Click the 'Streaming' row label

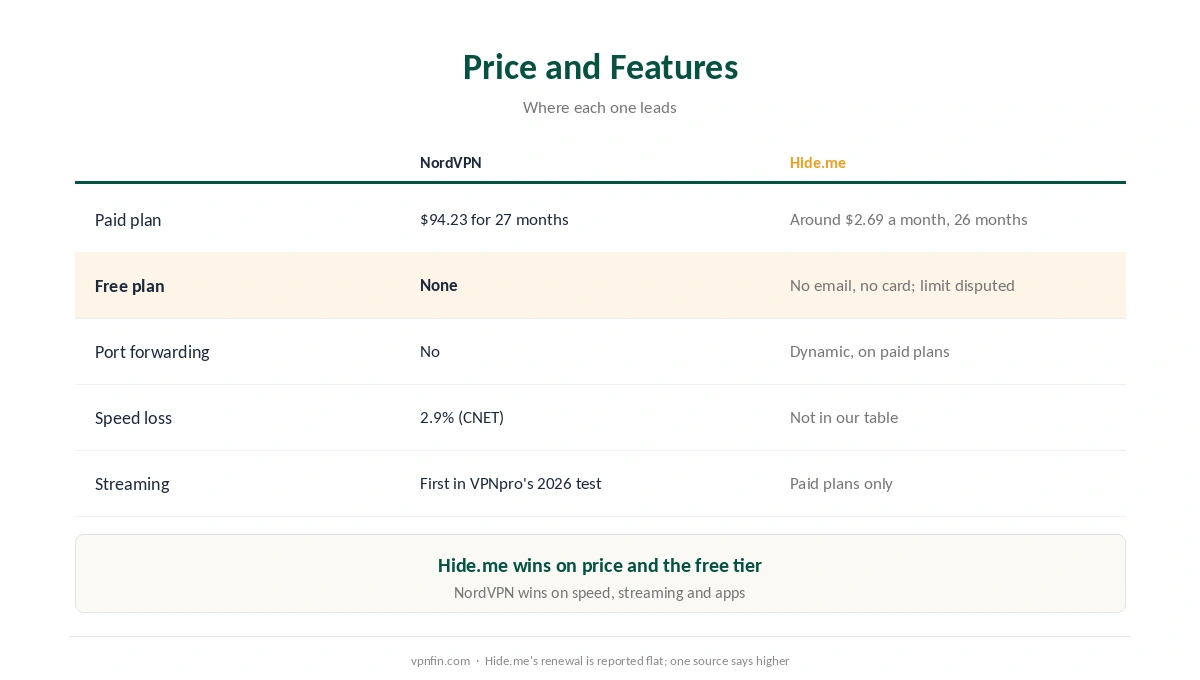pos(132,484)
